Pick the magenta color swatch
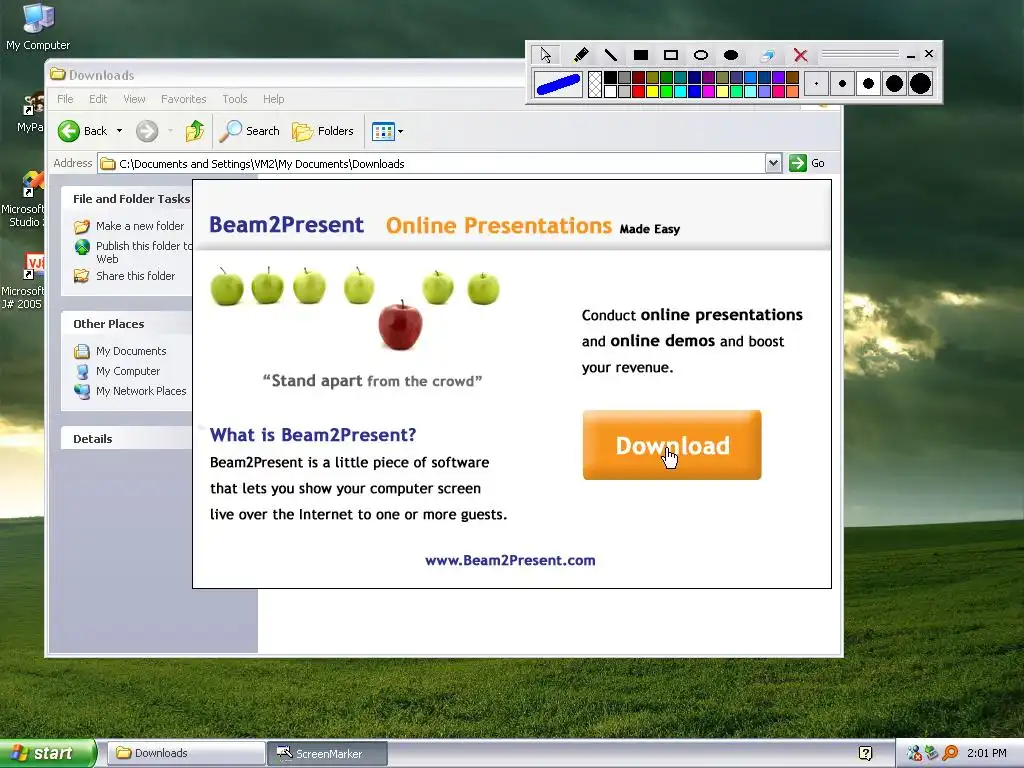 pyautogui.click(x=709, y=91)
